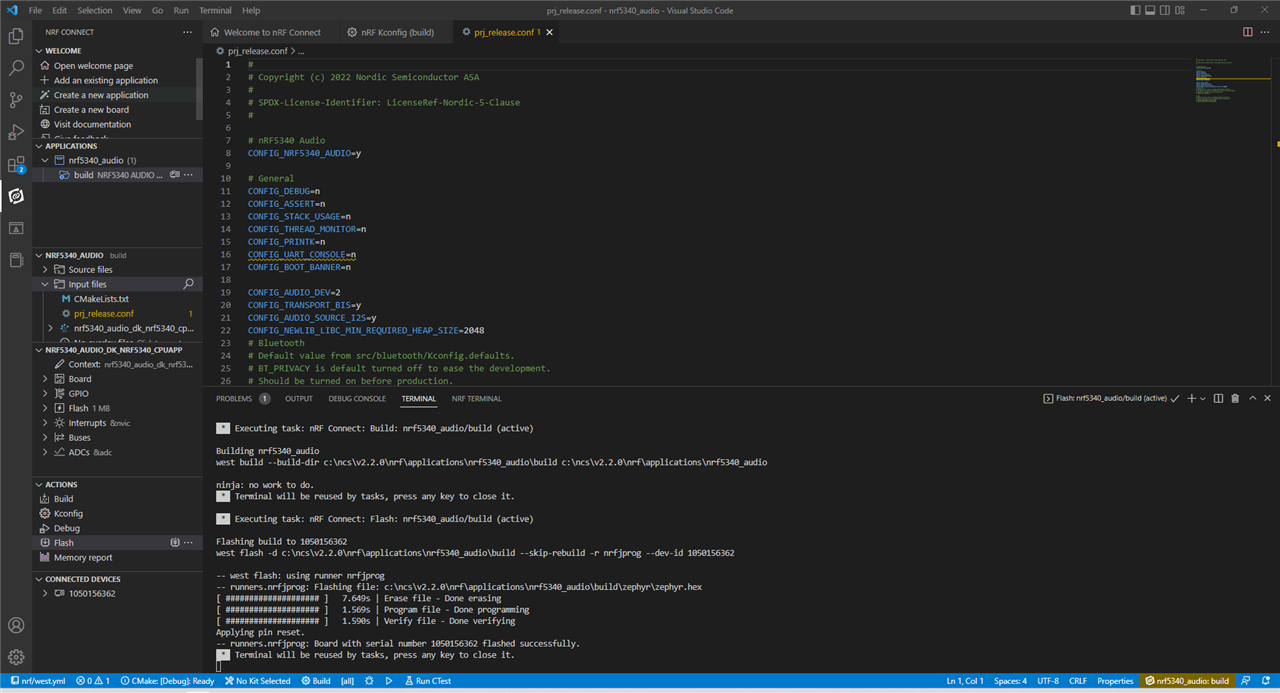
Task: Expand the GPIO tree node
Action: (x=78, y=393)
